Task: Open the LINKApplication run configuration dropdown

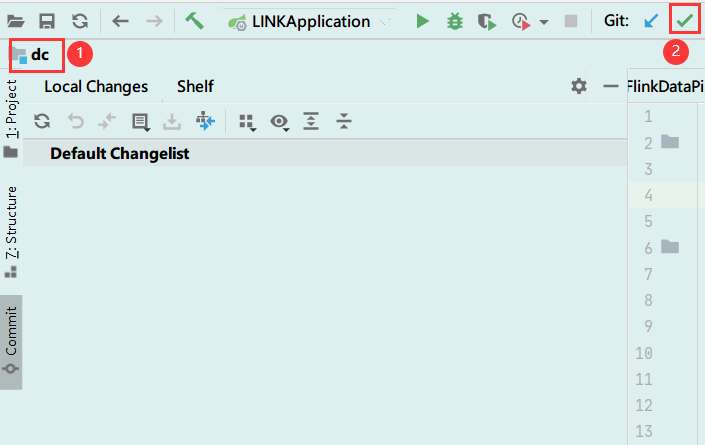Action: [308, 21]
